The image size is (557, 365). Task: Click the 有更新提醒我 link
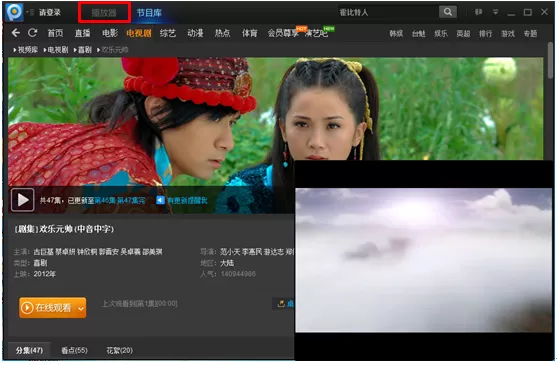(x=187, y=201)
